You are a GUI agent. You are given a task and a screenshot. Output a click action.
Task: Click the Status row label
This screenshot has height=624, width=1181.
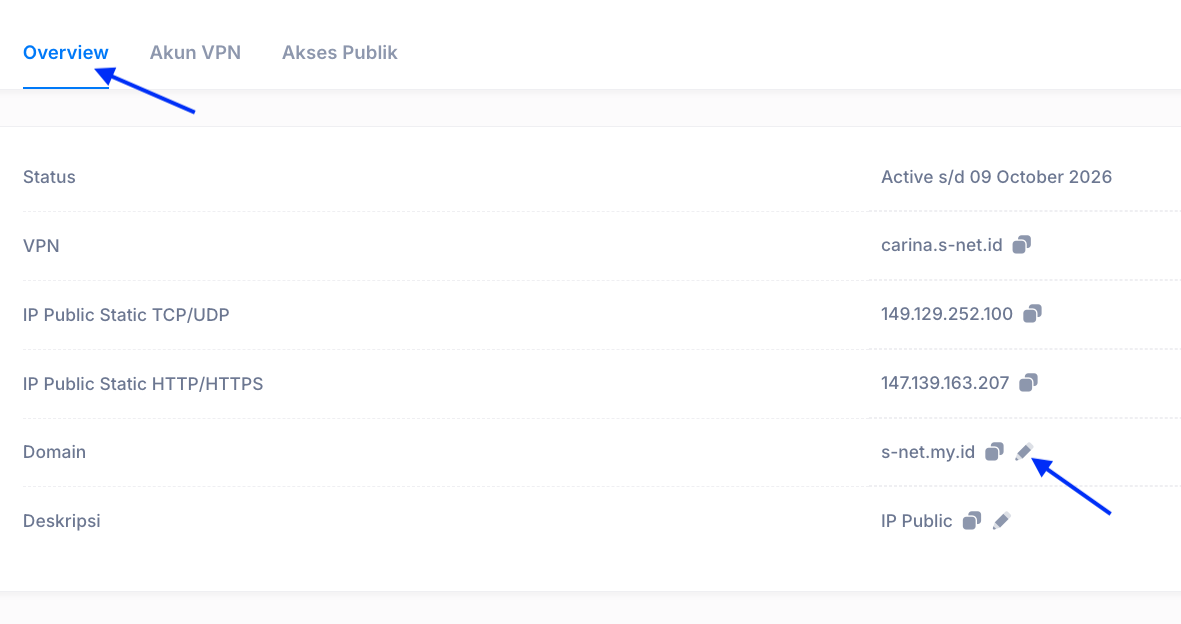pos(49,177)
